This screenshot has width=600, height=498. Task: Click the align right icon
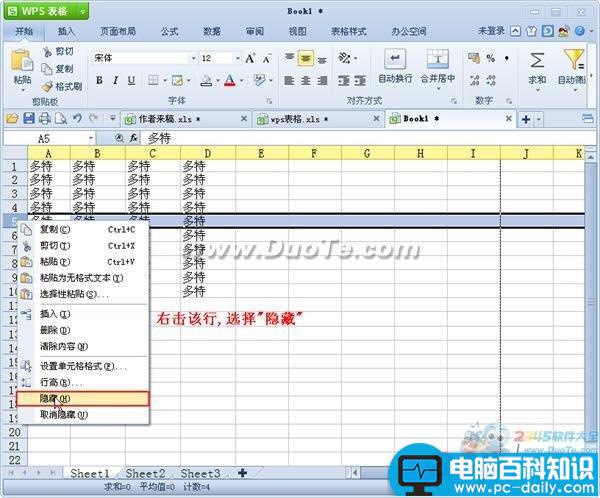(322, 80)
